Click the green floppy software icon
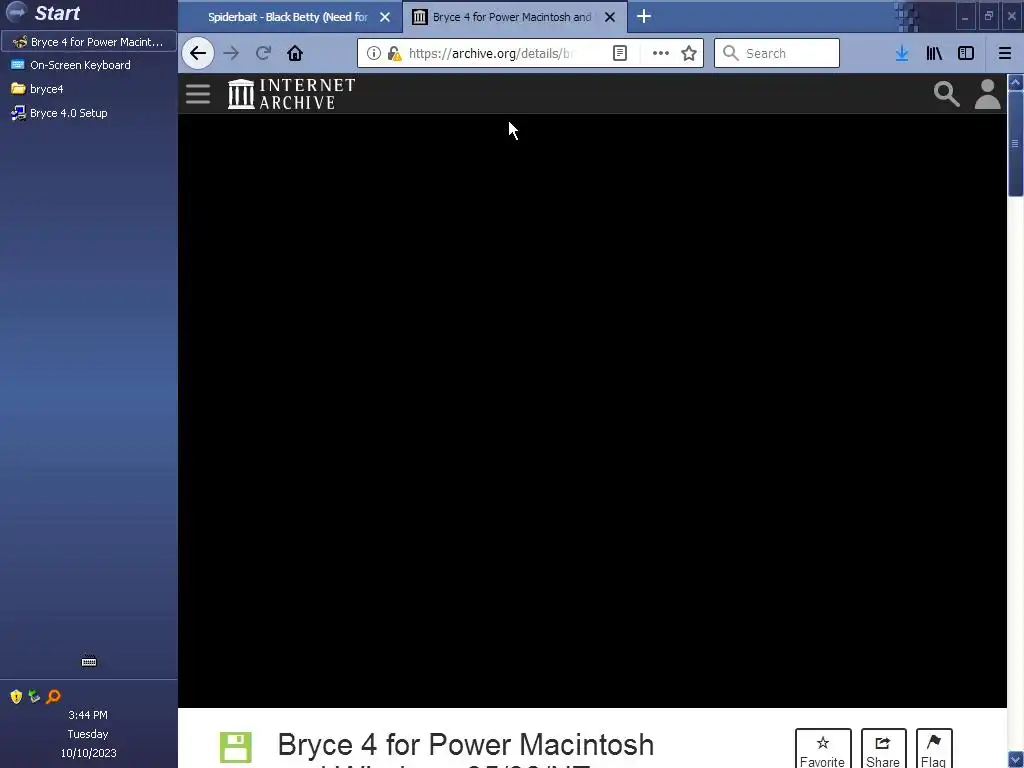 (236, 747)
